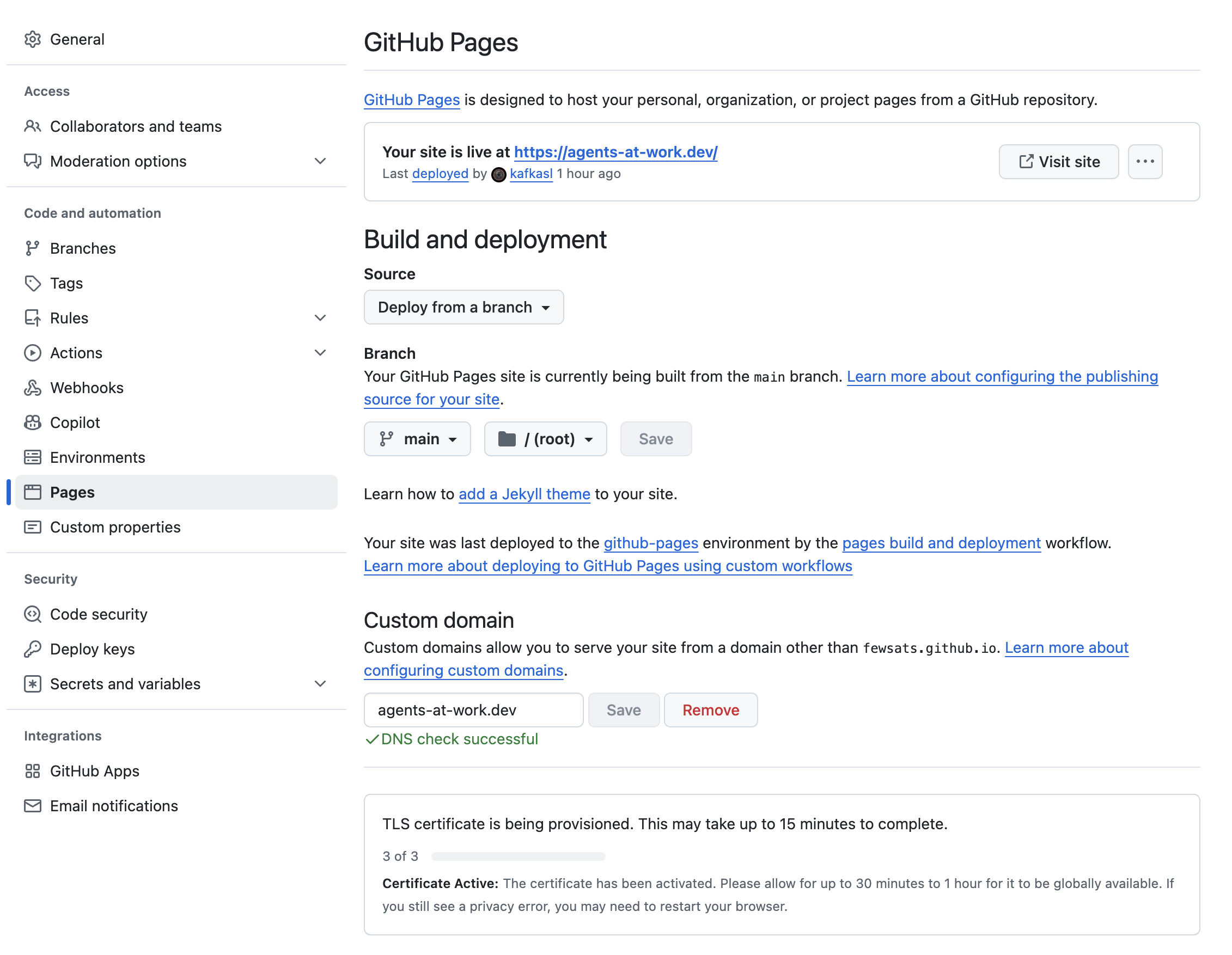The image size is (1232, 955).
Task: Click the General settings gear icon
Action: tap(33, 39)
